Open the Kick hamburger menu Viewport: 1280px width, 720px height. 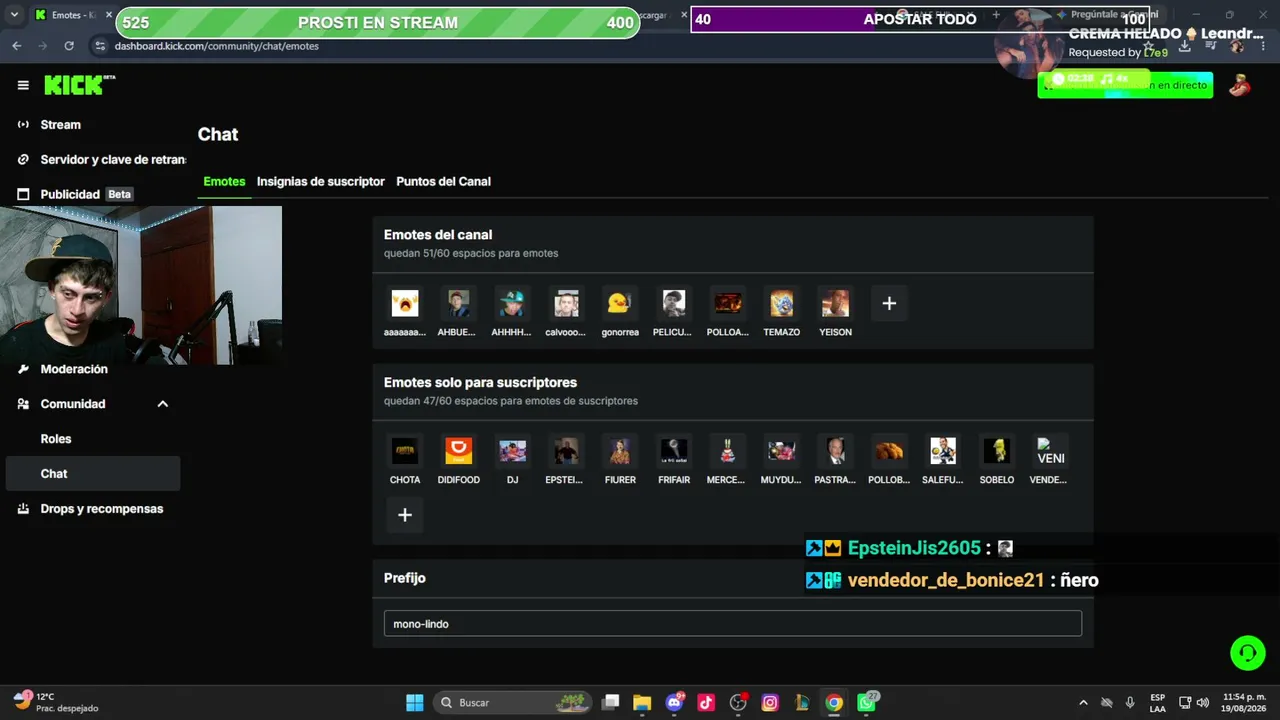tap(23, 85)
